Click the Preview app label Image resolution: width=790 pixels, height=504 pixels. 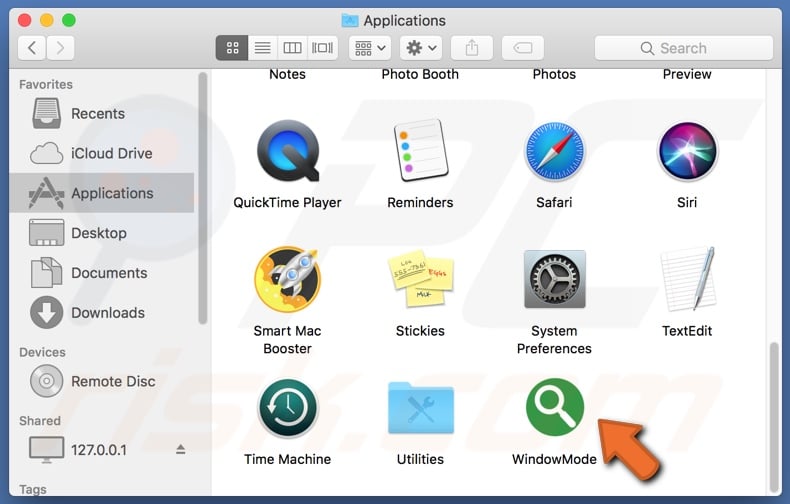click(x=687, y=74)
